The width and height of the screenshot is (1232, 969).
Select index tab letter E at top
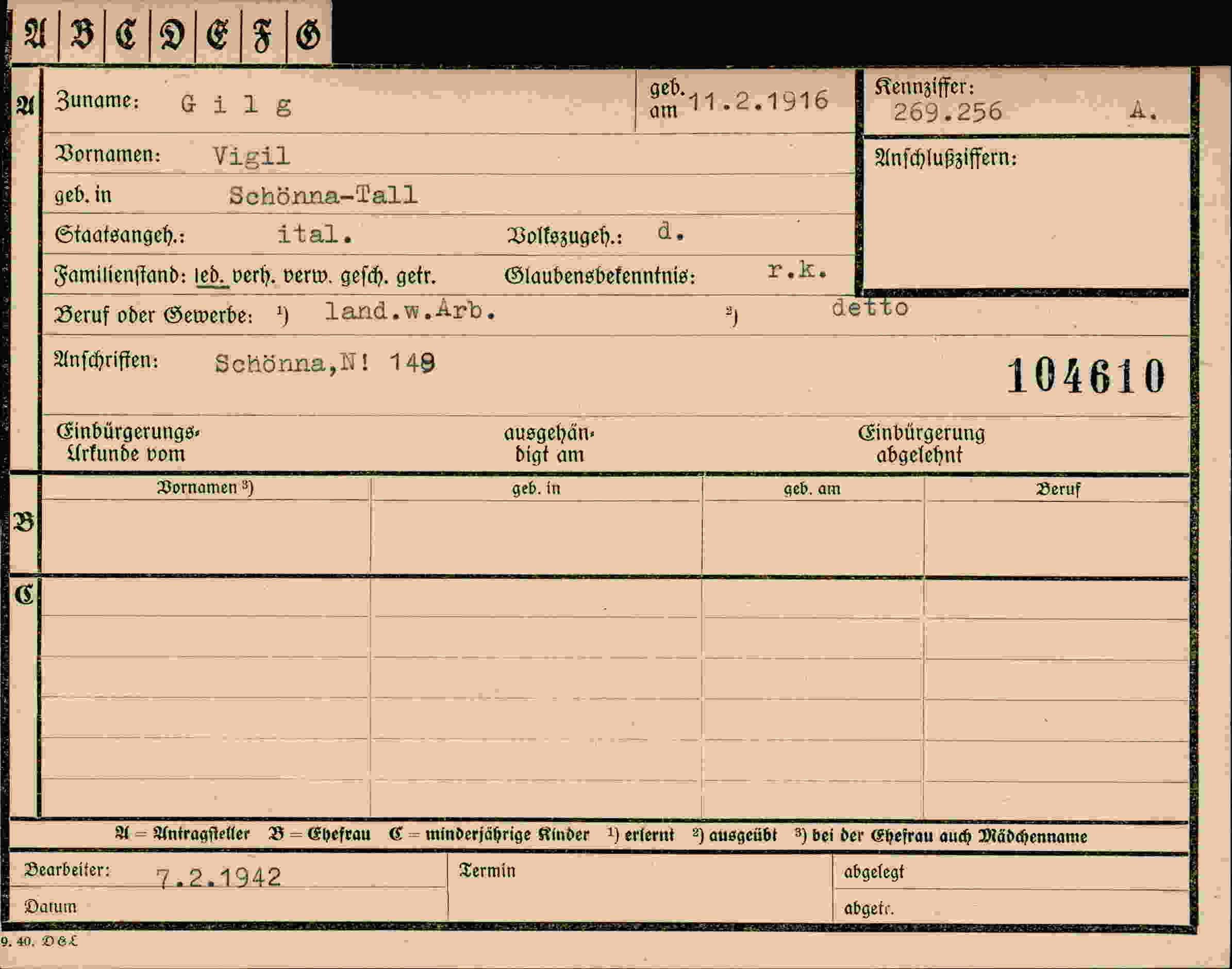coord(218,34)
